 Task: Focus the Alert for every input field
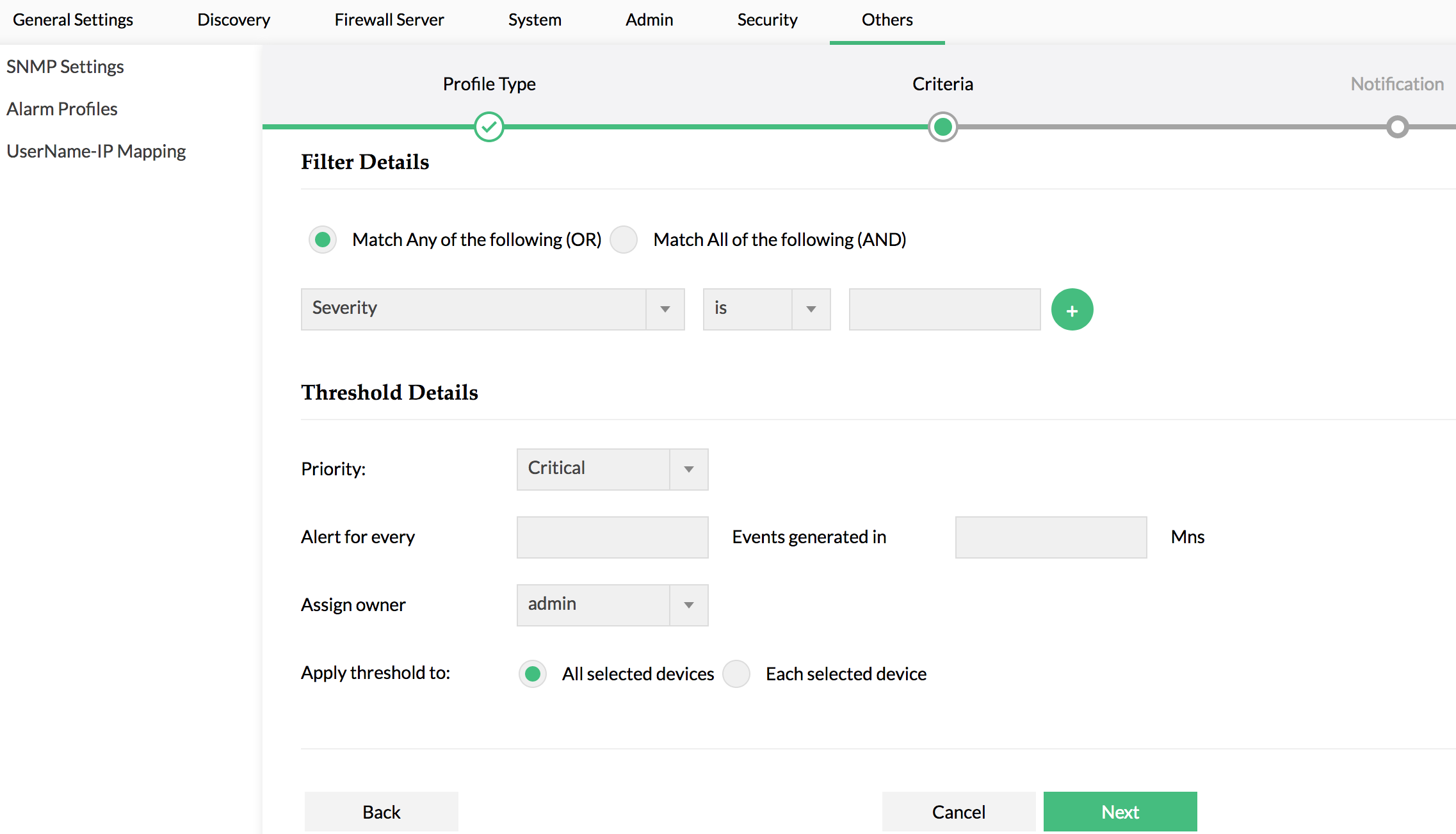click(x=612, y=537)
